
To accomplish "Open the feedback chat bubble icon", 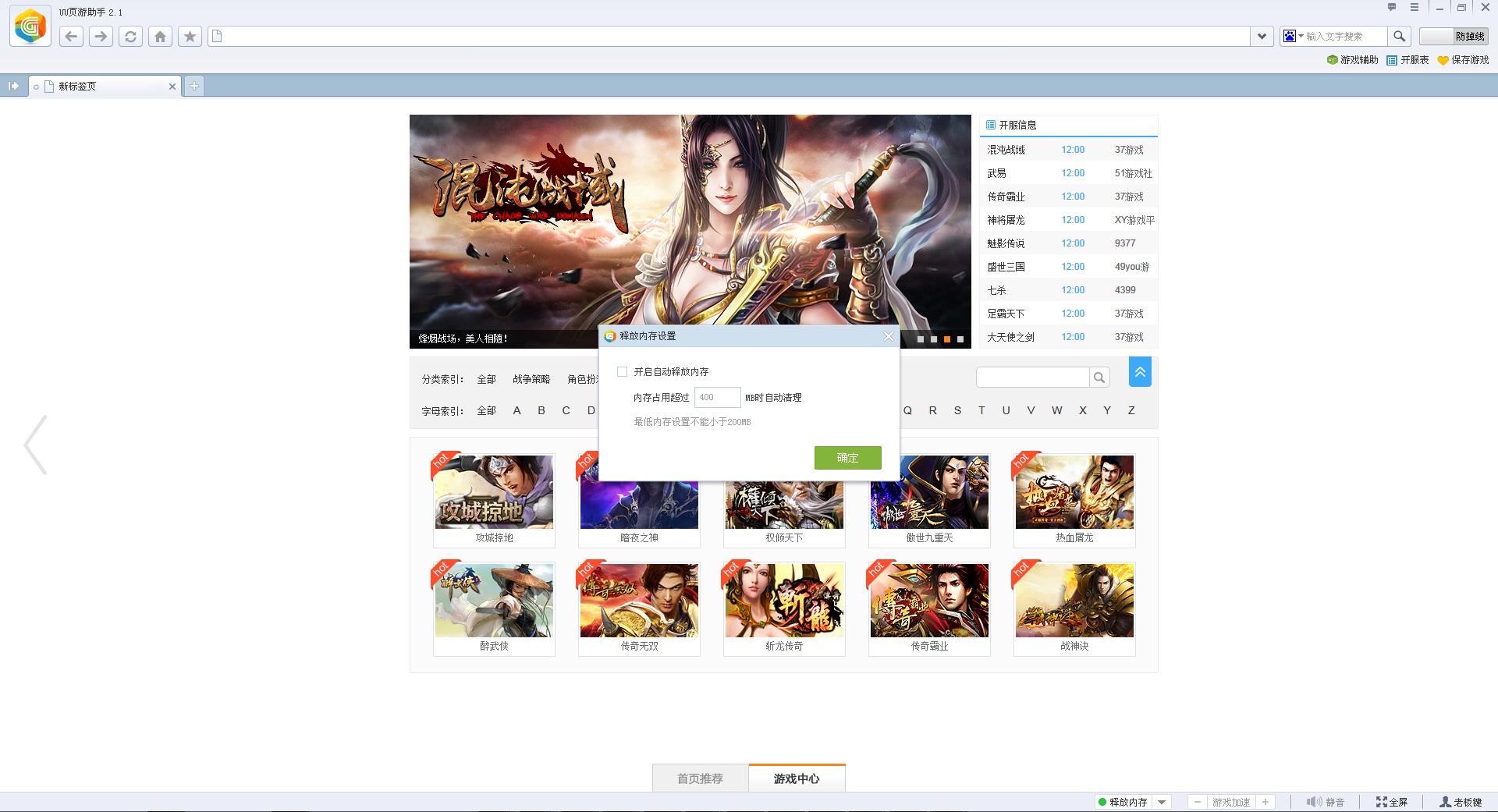I will pyautogui.click(x=1391, y=7).
